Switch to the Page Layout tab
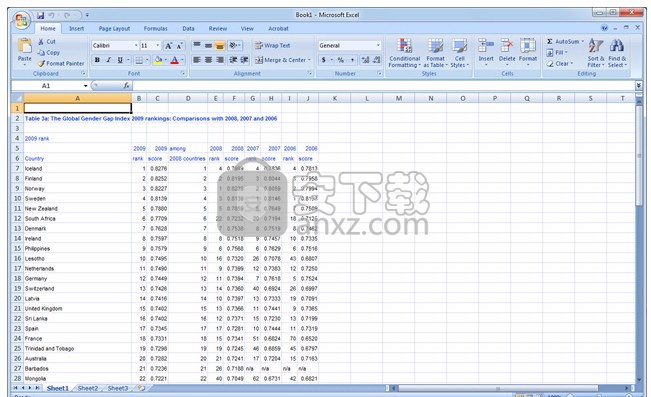Viewport: 651px width, 397px height. point(114,29)
